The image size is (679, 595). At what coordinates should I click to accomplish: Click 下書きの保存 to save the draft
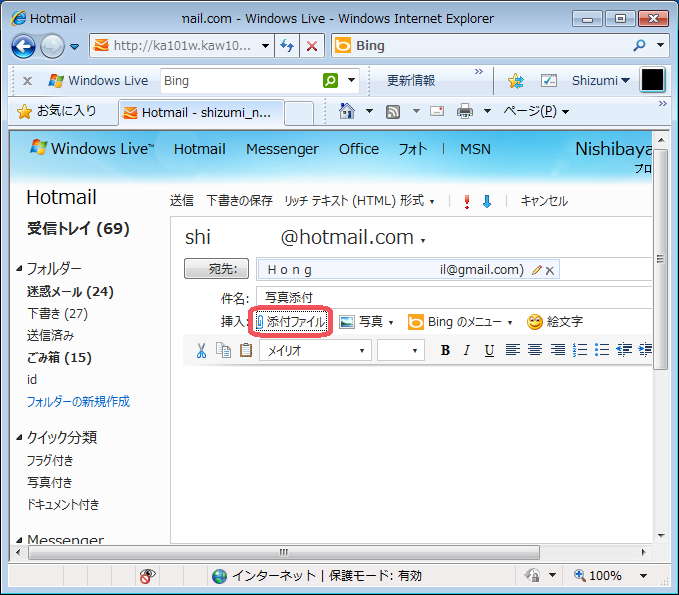coord(239,201)
